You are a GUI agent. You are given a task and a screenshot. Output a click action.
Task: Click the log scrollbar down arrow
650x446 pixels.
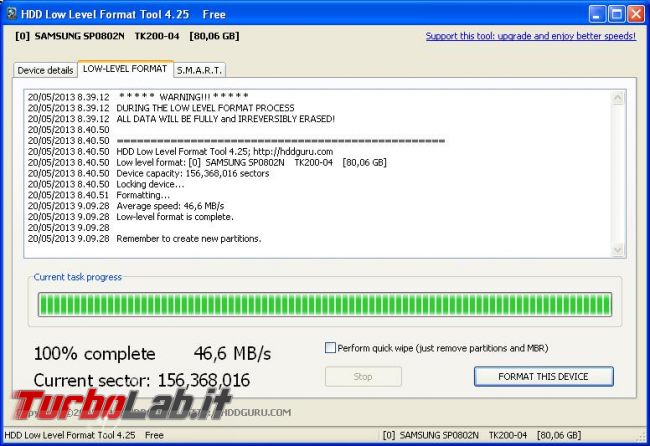618,250
